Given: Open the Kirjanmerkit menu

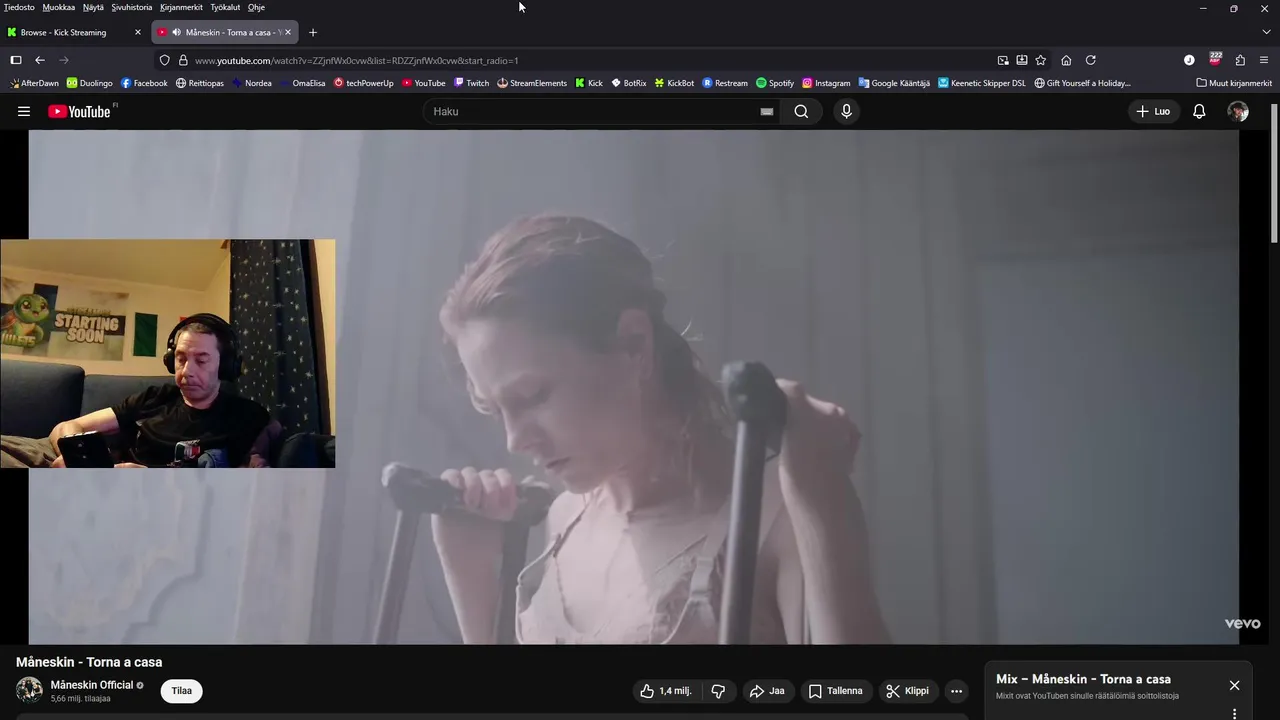Looking at the screenshot, I should coord(181,7).
